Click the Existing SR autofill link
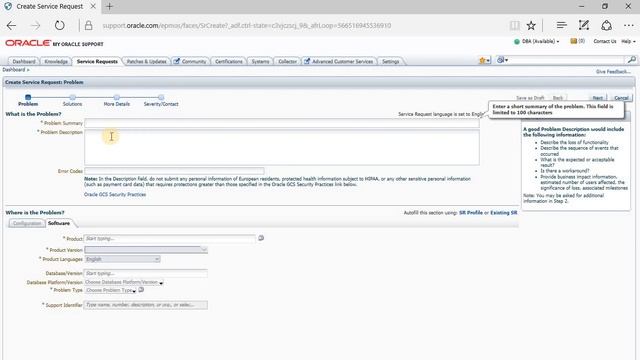This screenshot has height=360, width=640. point(503,213)
